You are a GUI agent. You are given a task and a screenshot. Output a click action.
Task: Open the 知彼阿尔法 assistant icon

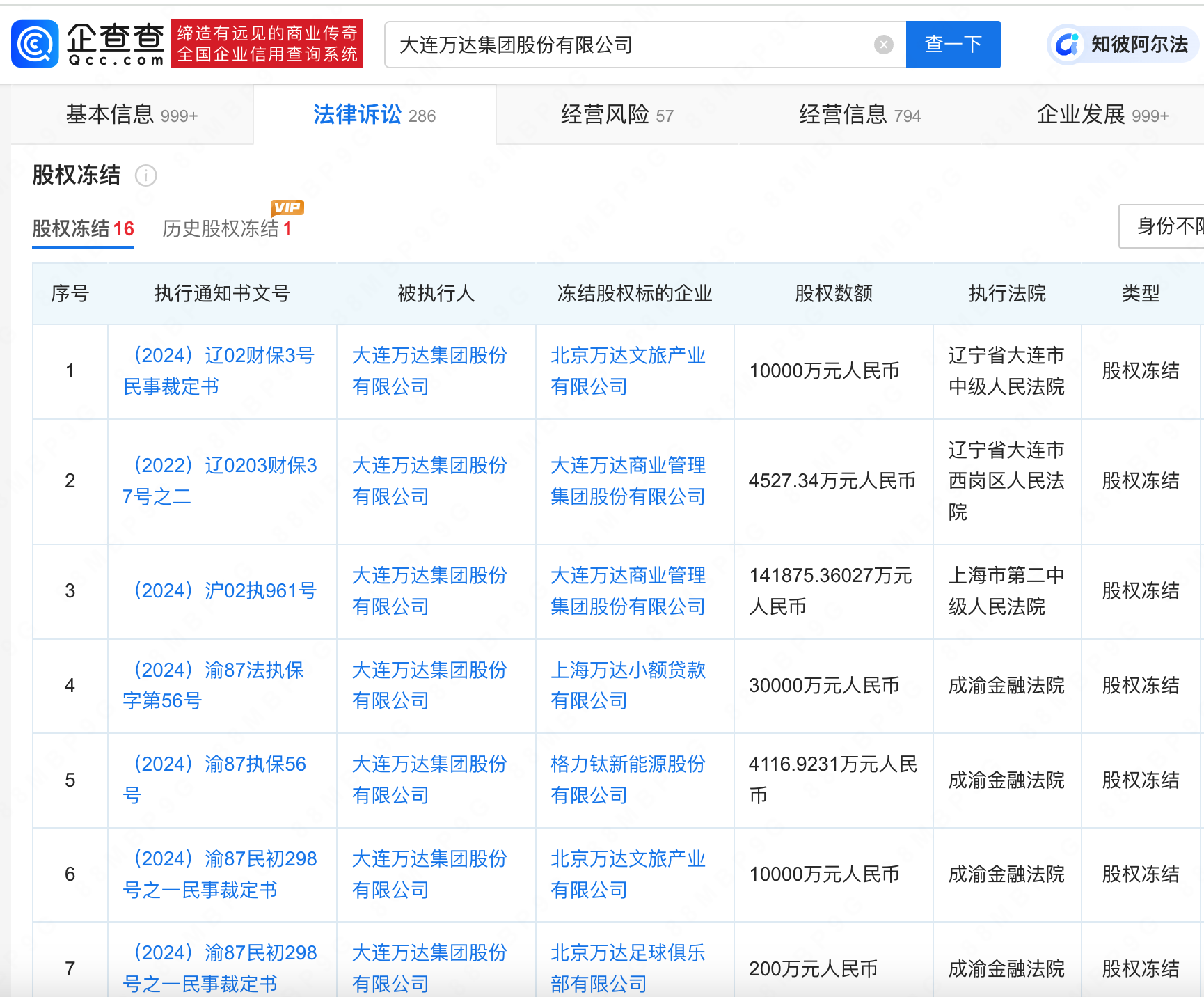pos(1067,45)
